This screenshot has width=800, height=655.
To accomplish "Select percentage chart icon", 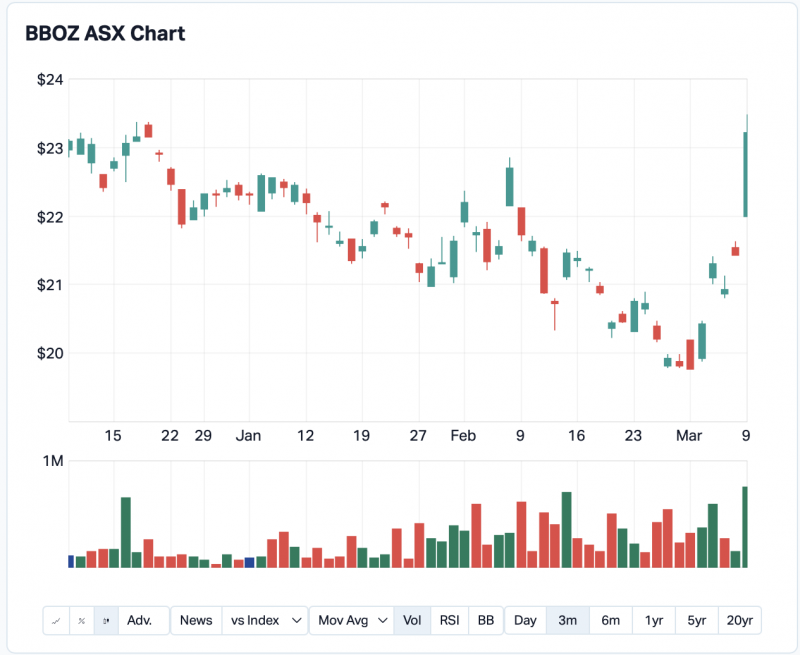I will pos(81,621).
